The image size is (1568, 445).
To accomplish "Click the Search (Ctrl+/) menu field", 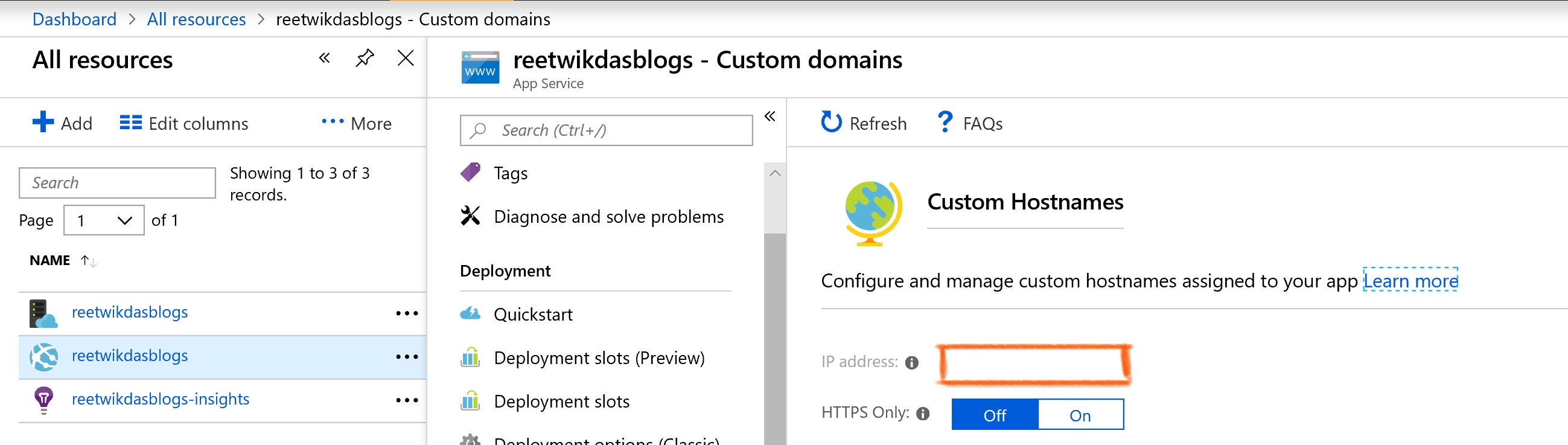I will click(x=607, y=130).
